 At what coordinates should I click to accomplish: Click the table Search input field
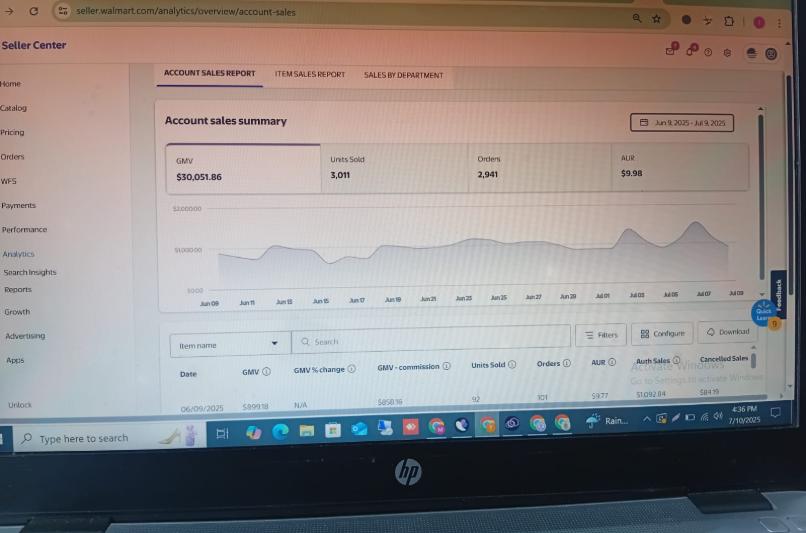tap(431, 339)
